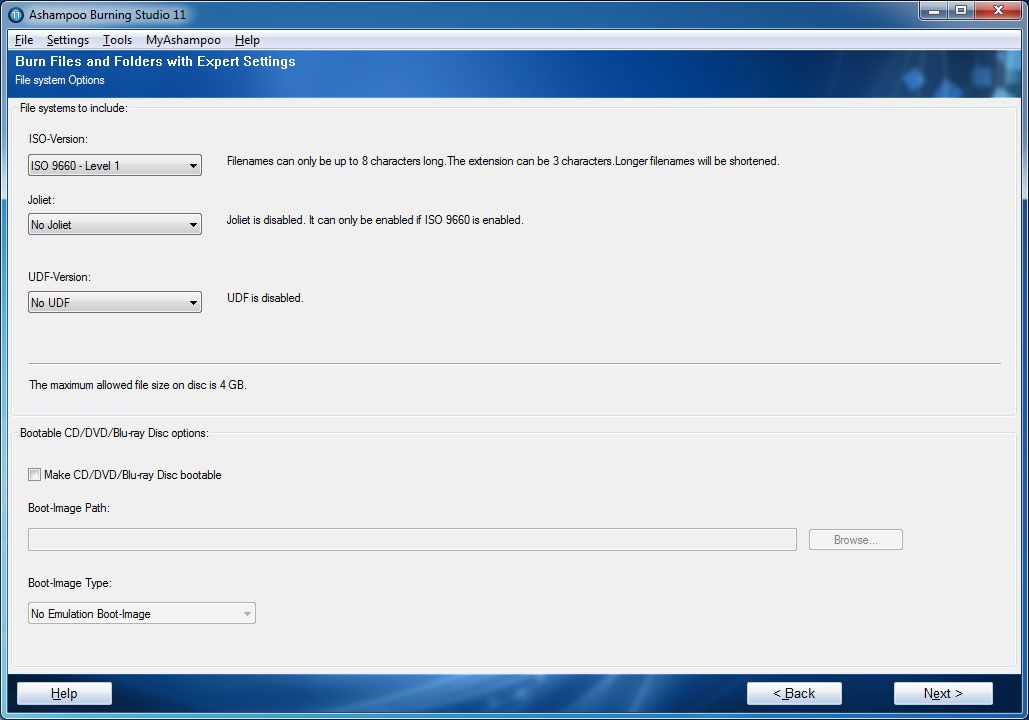1029x720 pixels.
Task: Click the Ashampoo app icon in title bar
Action: point(16,14)
